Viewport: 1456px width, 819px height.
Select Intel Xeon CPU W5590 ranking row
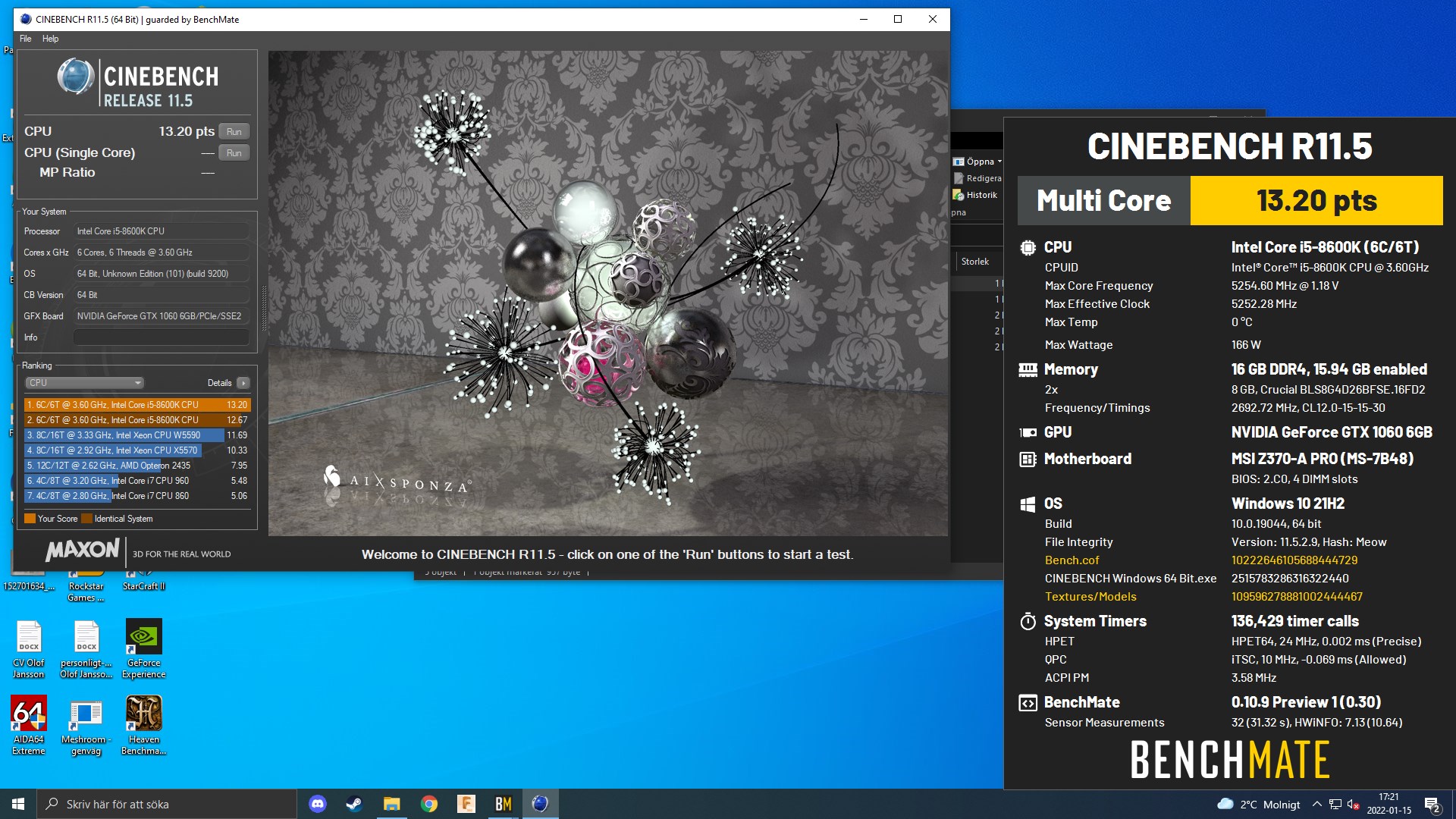pos(137,435)
